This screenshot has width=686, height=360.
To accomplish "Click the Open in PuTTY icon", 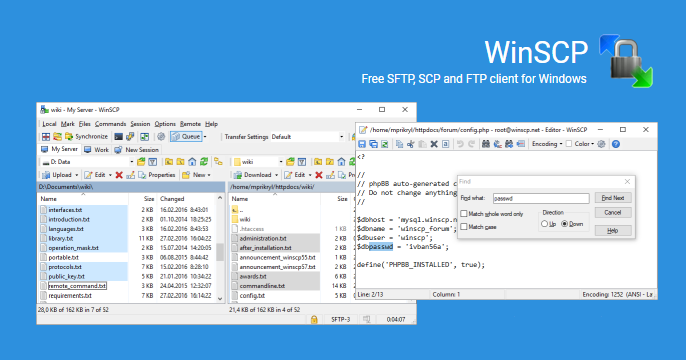I will pos(130,136).
